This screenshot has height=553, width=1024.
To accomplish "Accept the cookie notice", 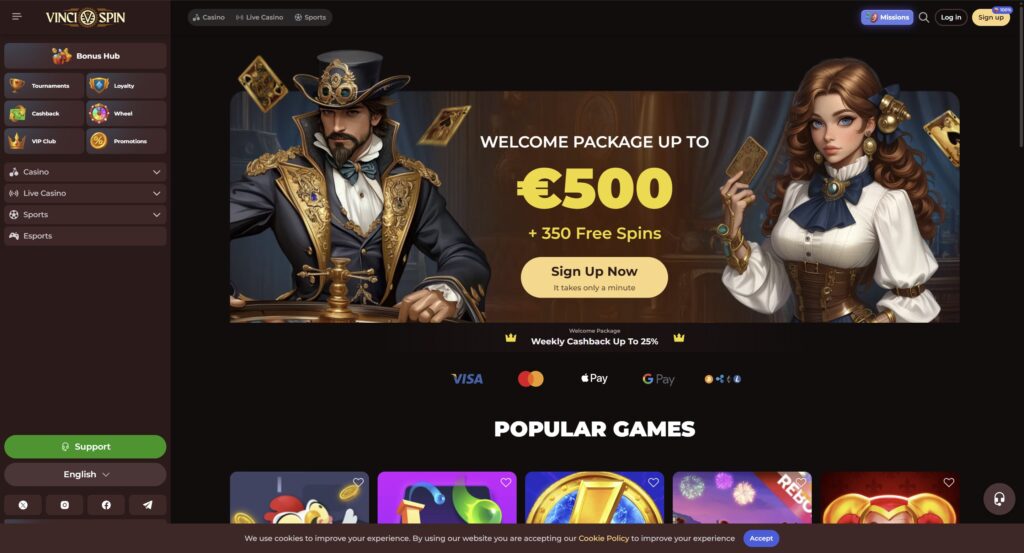I will pyautogui.click(x=761, y=539).
